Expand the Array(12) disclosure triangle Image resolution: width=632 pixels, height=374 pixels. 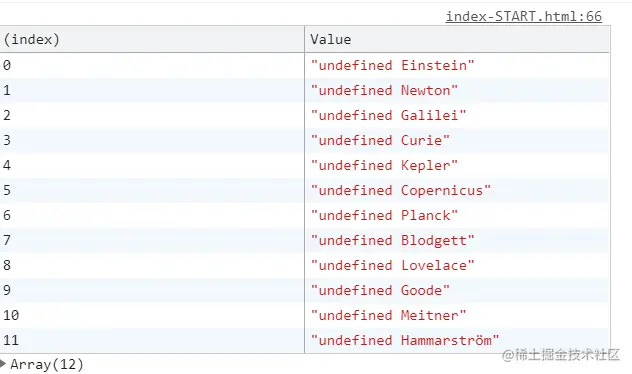click(x=3, y=364)
